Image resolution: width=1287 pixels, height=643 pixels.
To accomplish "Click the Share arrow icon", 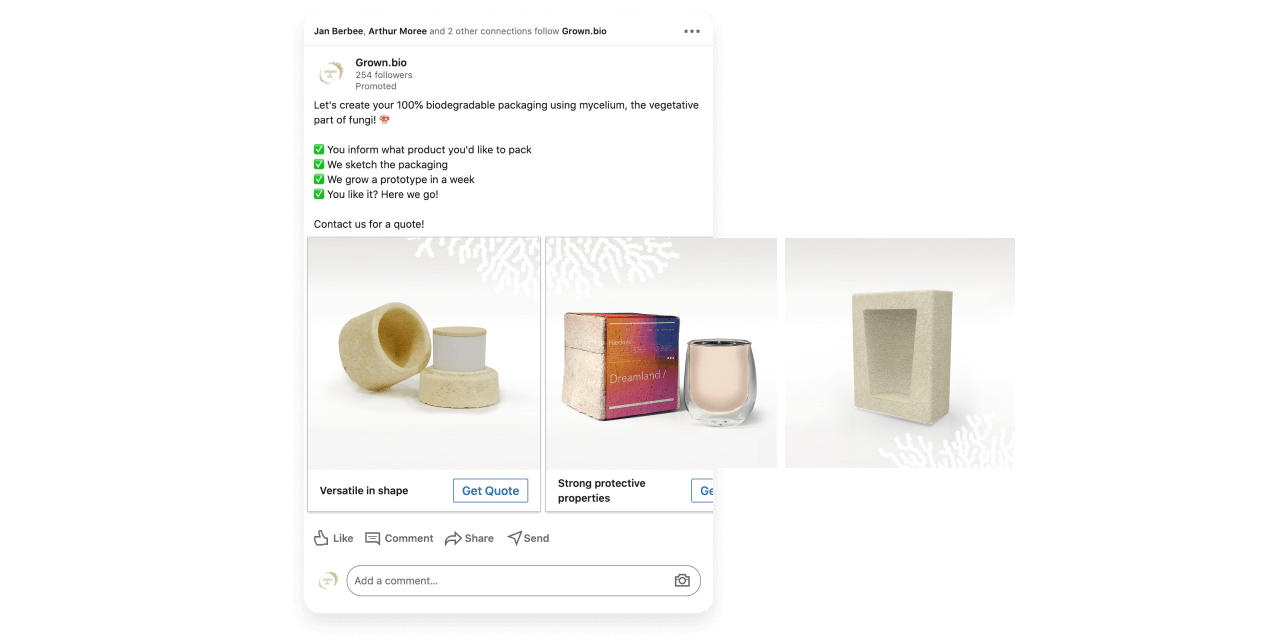I will (x=453, y=538).
